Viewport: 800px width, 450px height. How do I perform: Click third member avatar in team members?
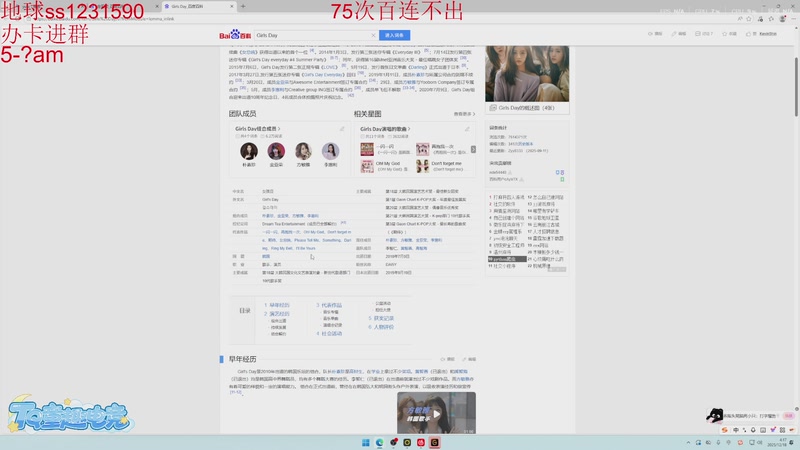(x=303, y=151)
